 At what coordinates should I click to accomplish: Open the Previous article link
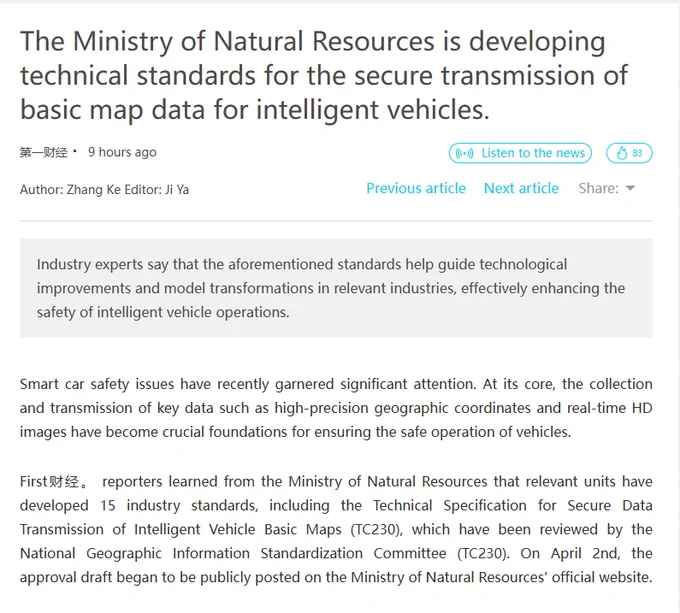point(416,188)
